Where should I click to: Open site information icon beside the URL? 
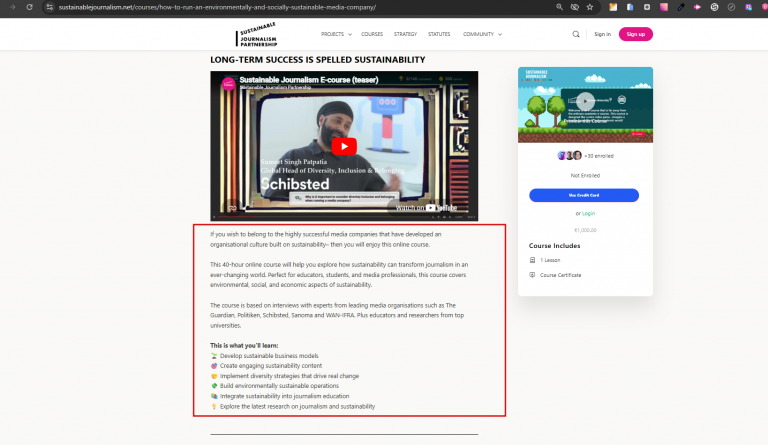click(x=49, y=7)
